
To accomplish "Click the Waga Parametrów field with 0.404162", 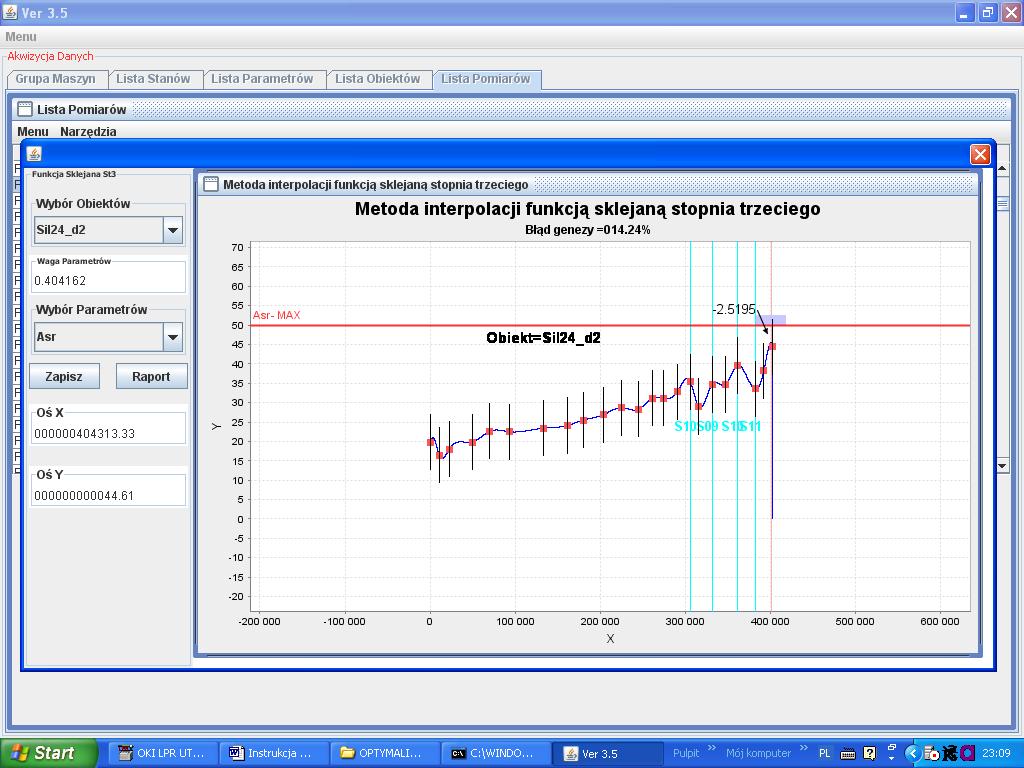I will tap(108, 280).
